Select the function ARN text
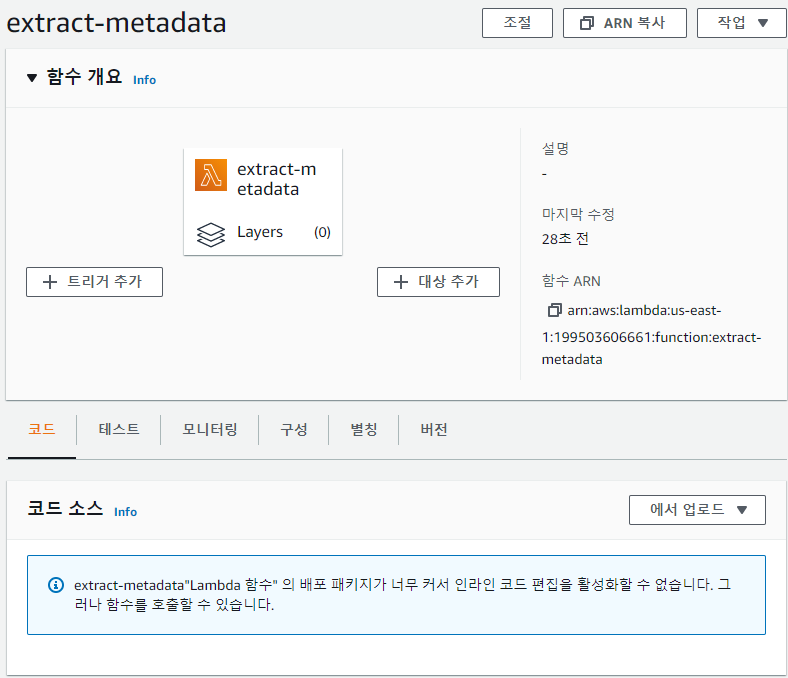 pos(651,335)
